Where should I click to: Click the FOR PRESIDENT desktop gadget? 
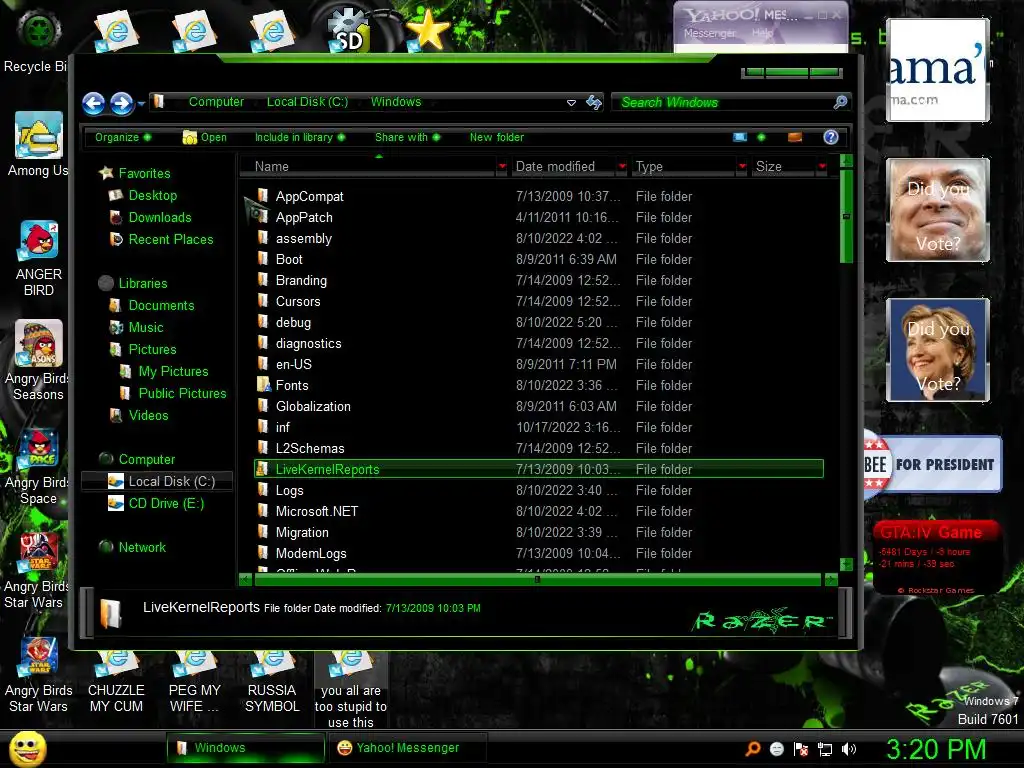tap(933, 464)
